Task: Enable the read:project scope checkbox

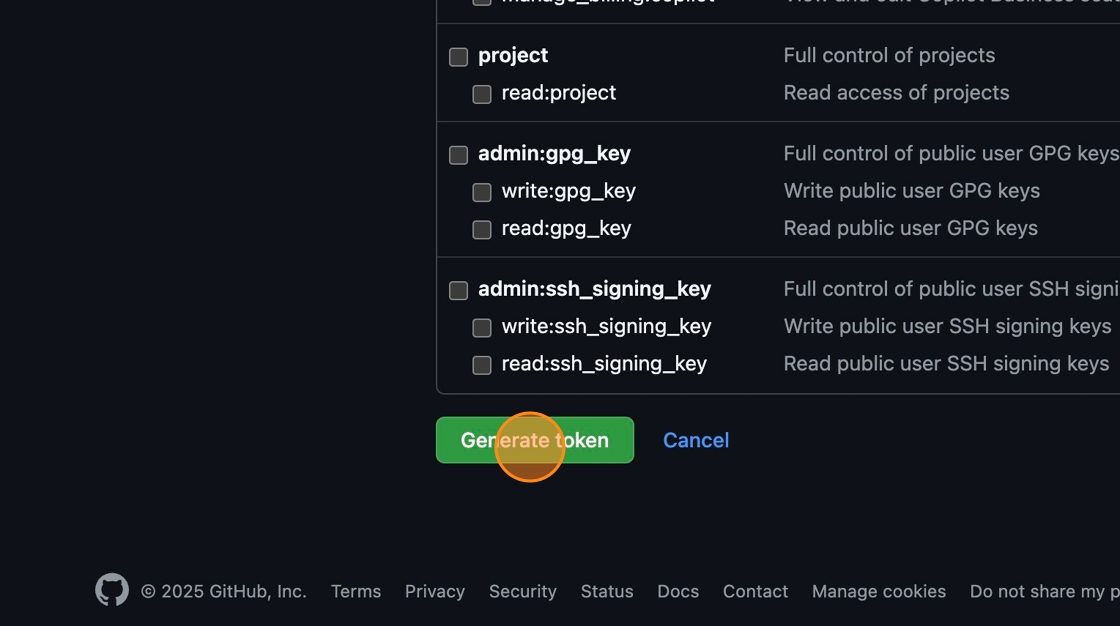Action: pyautogui.click(x=482, y=94)
